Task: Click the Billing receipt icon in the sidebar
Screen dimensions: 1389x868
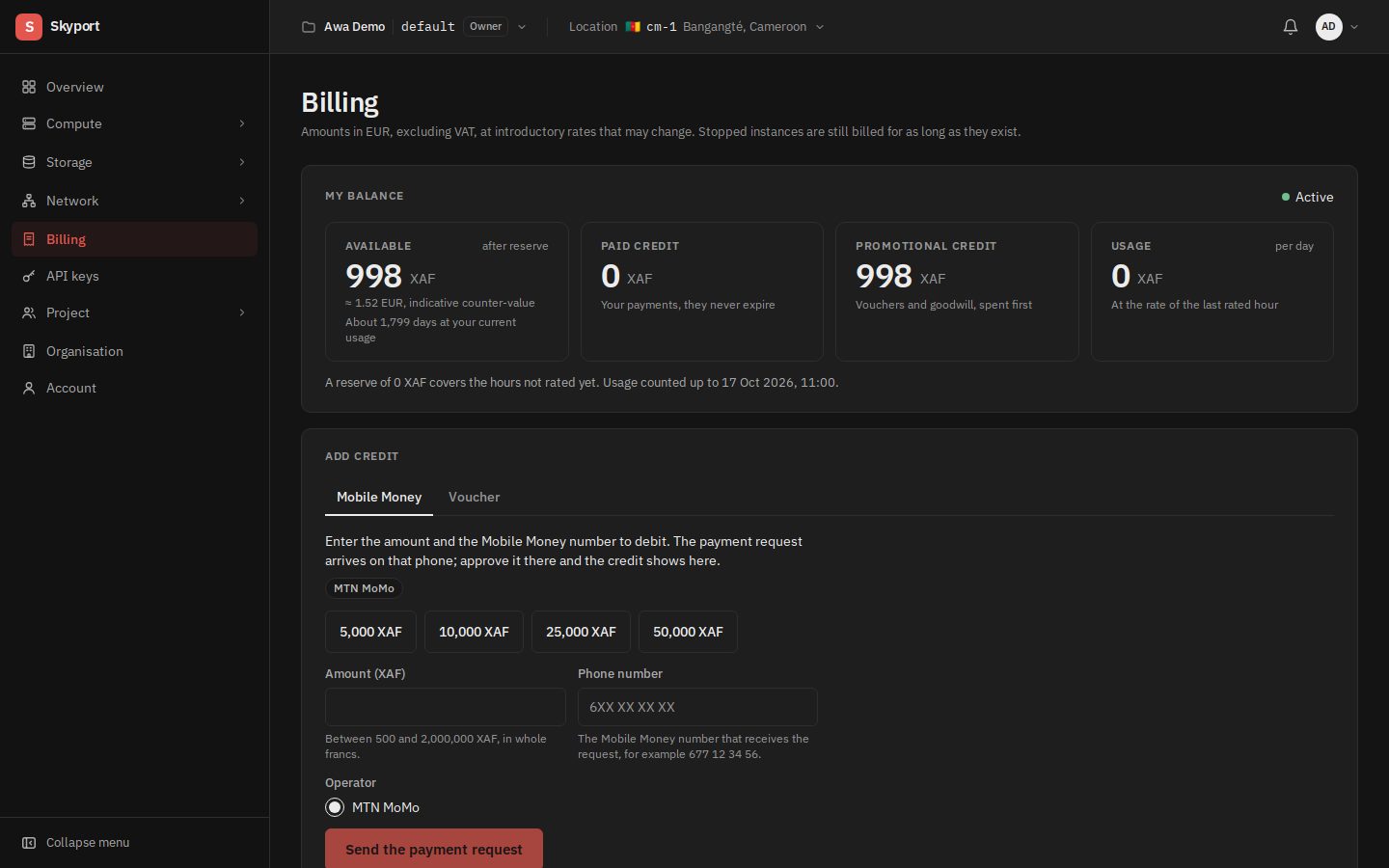Action: (29, 239)
